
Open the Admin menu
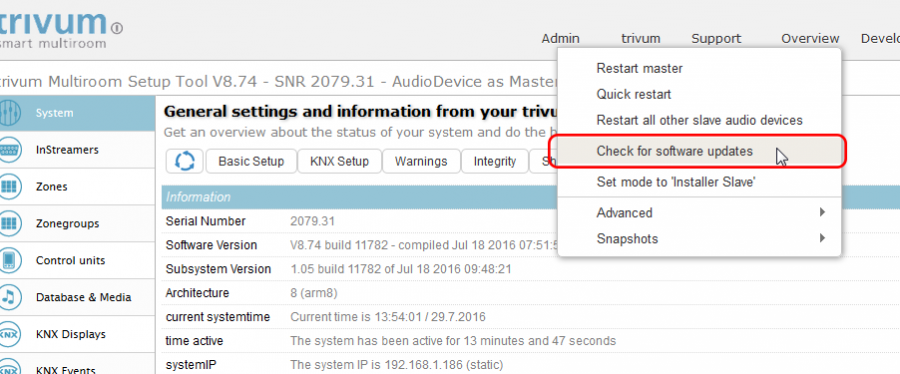560,38
